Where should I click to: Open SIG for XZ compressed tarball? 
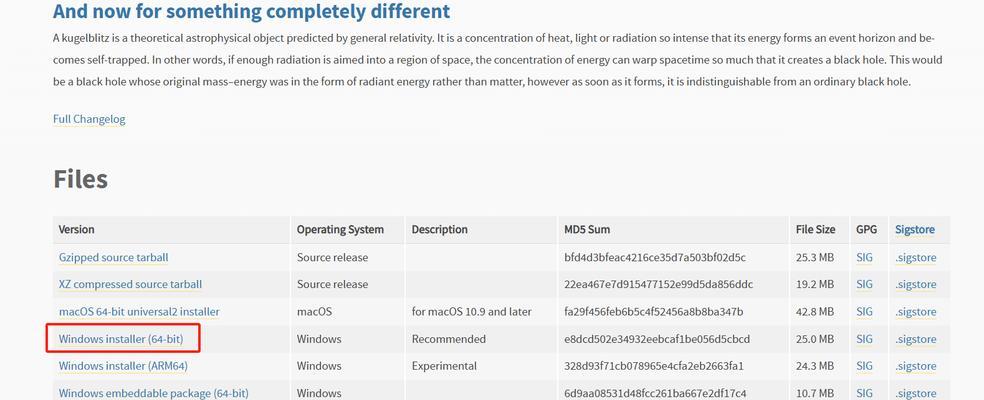coord(864,284)
